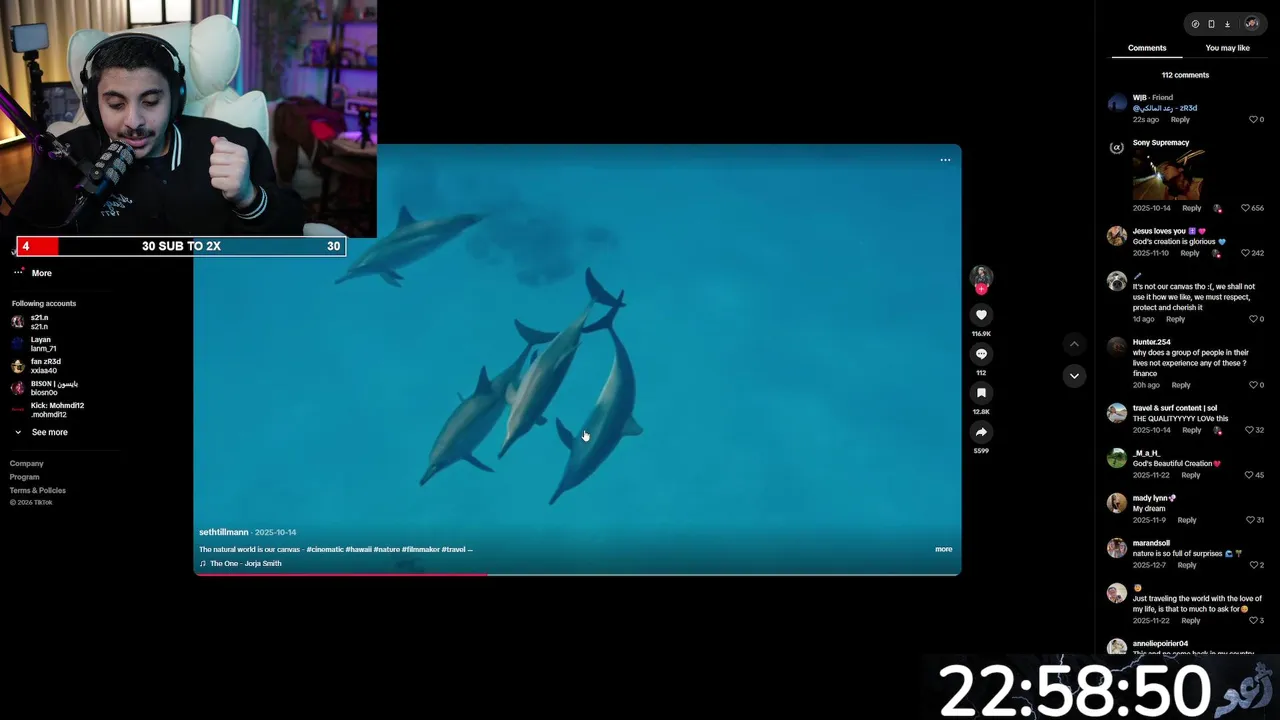The image size is (1280, 720).
Task: Open the @رعد المالكي - zR3d mention
Action: (1165, 108)
